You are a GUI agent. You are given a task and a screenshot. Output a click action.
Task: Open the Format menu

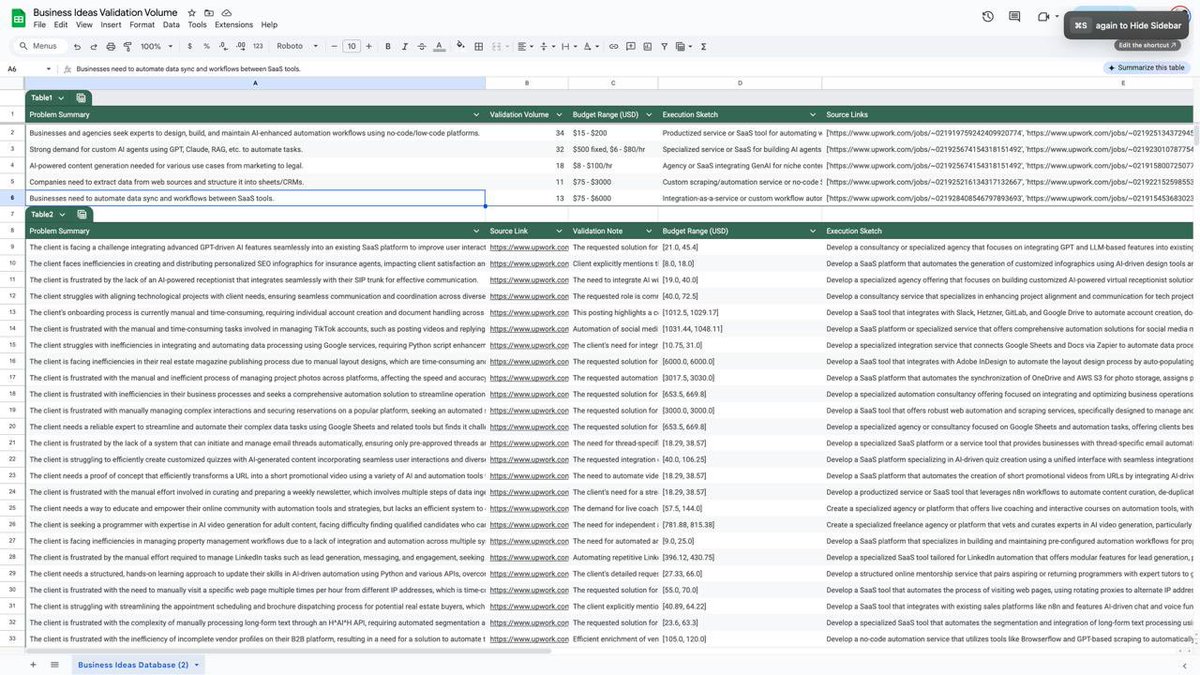(x=142, y=24)
